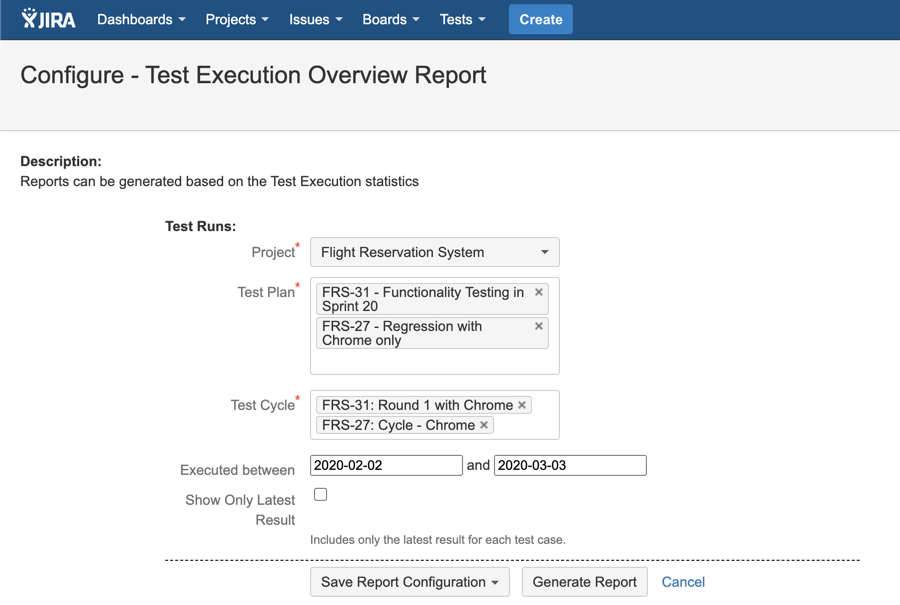Click the JIRA logo icon
Image resolution: width=900 pixels, height=605 pixels.
(48, 19)
